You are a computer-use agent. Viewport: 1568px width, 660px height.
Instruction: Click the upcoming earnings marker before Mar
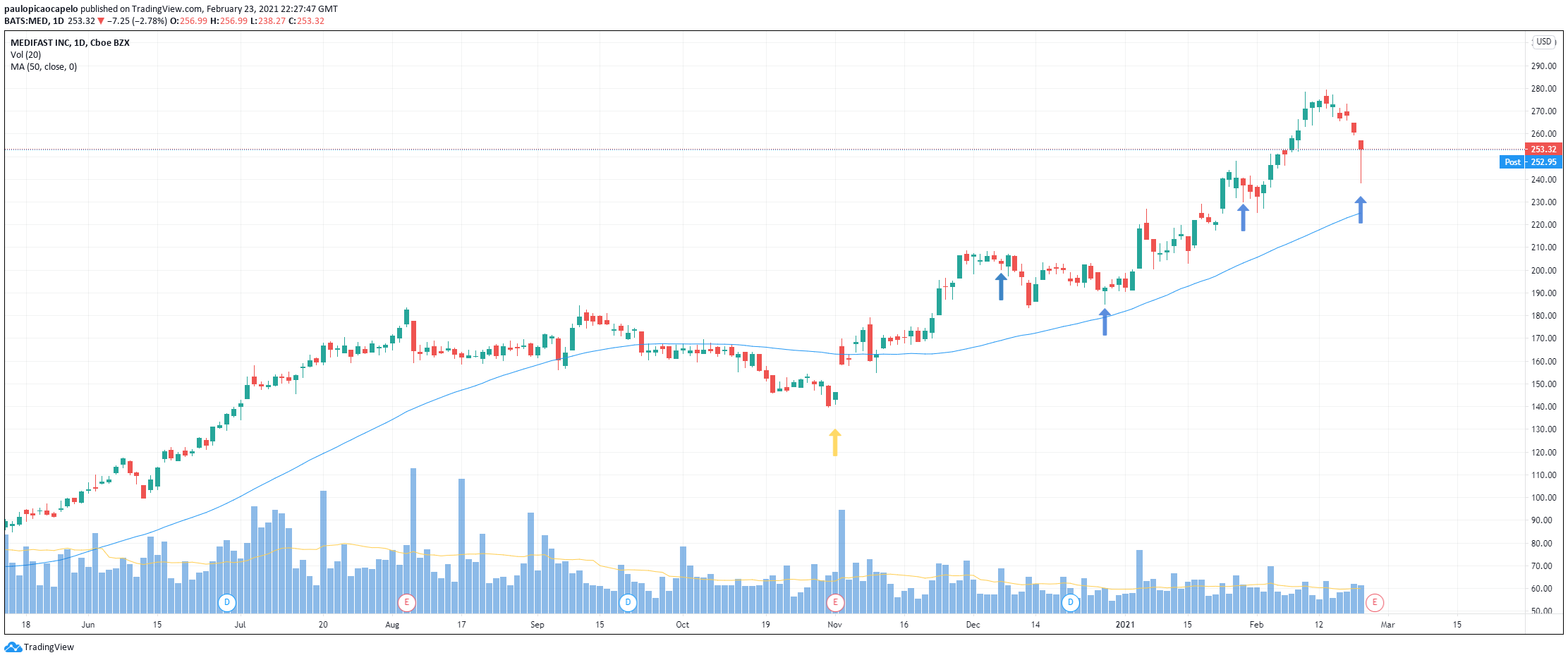click(1375, 602)
